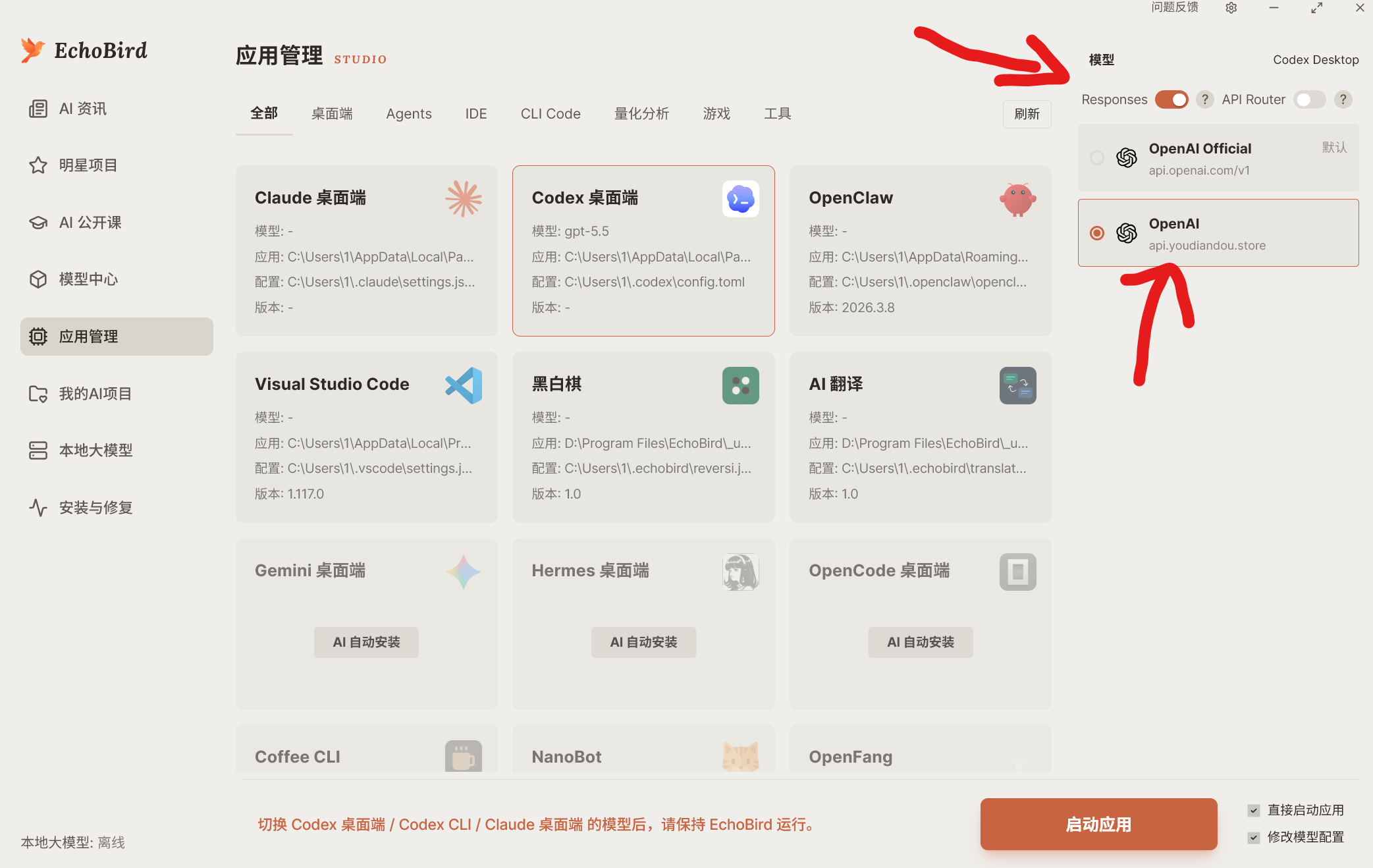Screen dimensions: 1373x868
Task: Select the api.youdiandou.store OpenAI radio button
Action: [x=1097, y=233]
